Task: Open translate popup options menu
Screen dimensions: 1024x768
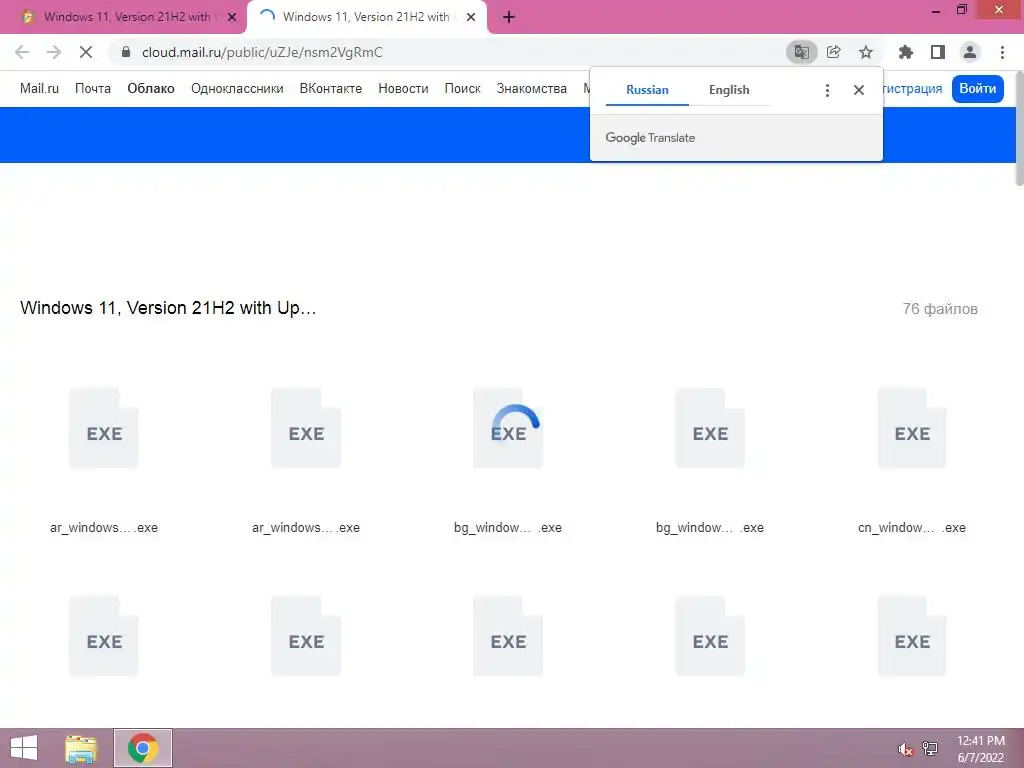Action: [827, 90]
